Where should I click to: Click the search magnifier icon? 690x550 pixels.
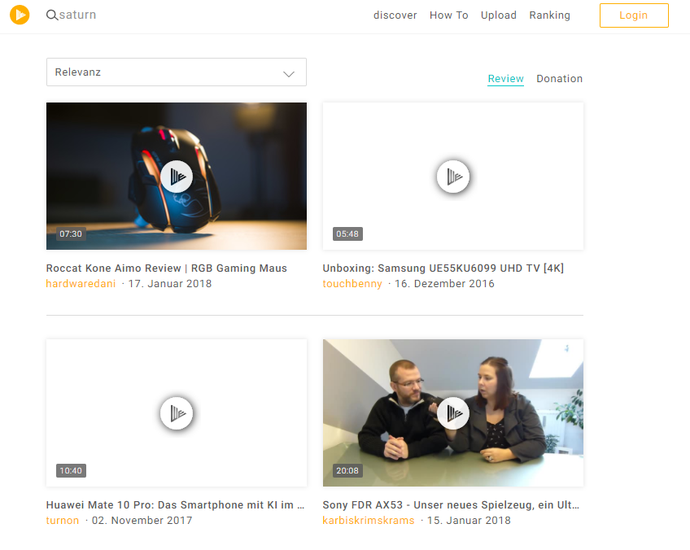tap(51, 15)
